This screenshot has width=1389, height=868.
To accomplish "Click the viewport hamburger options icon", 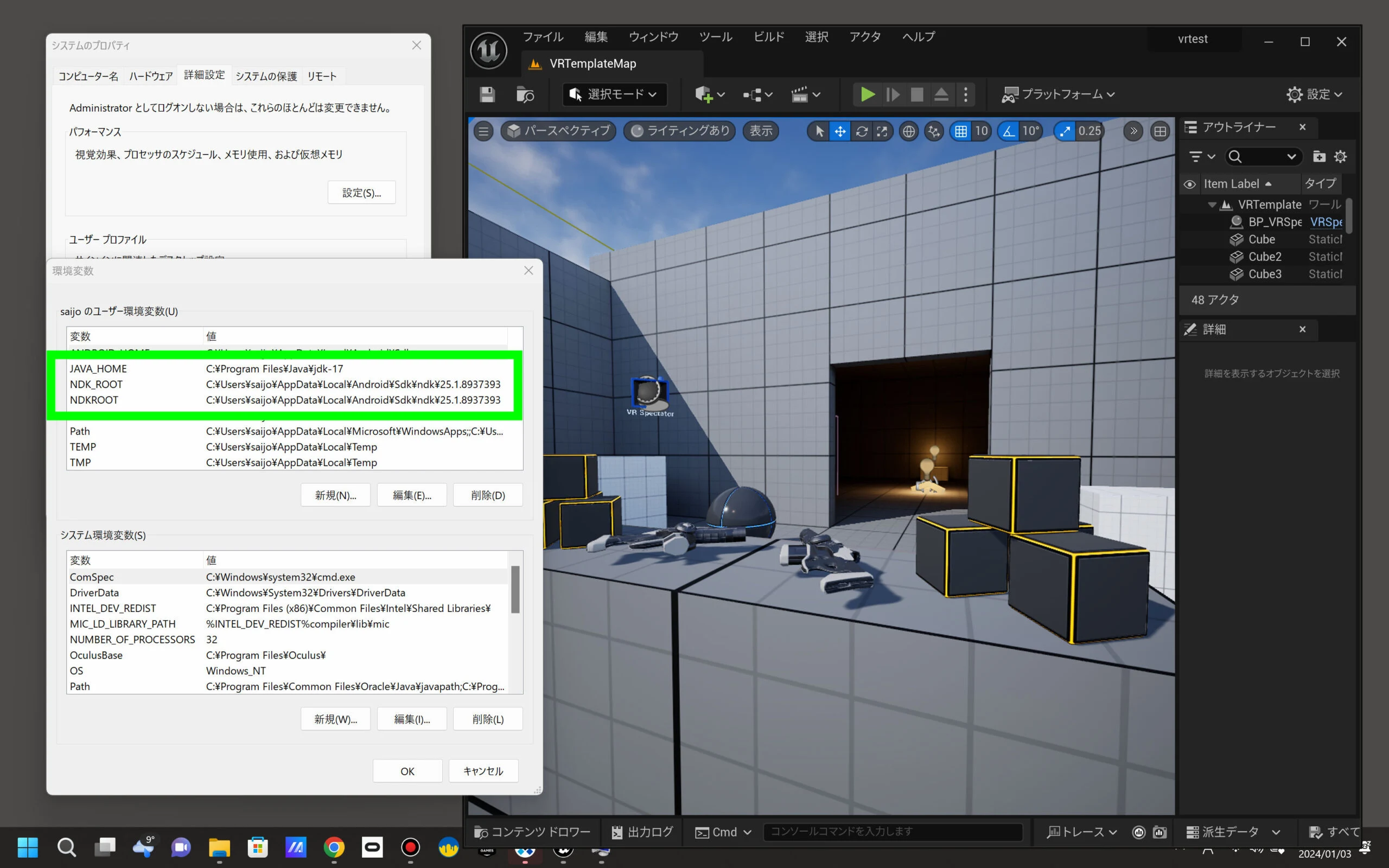I will tap(484, 131).
